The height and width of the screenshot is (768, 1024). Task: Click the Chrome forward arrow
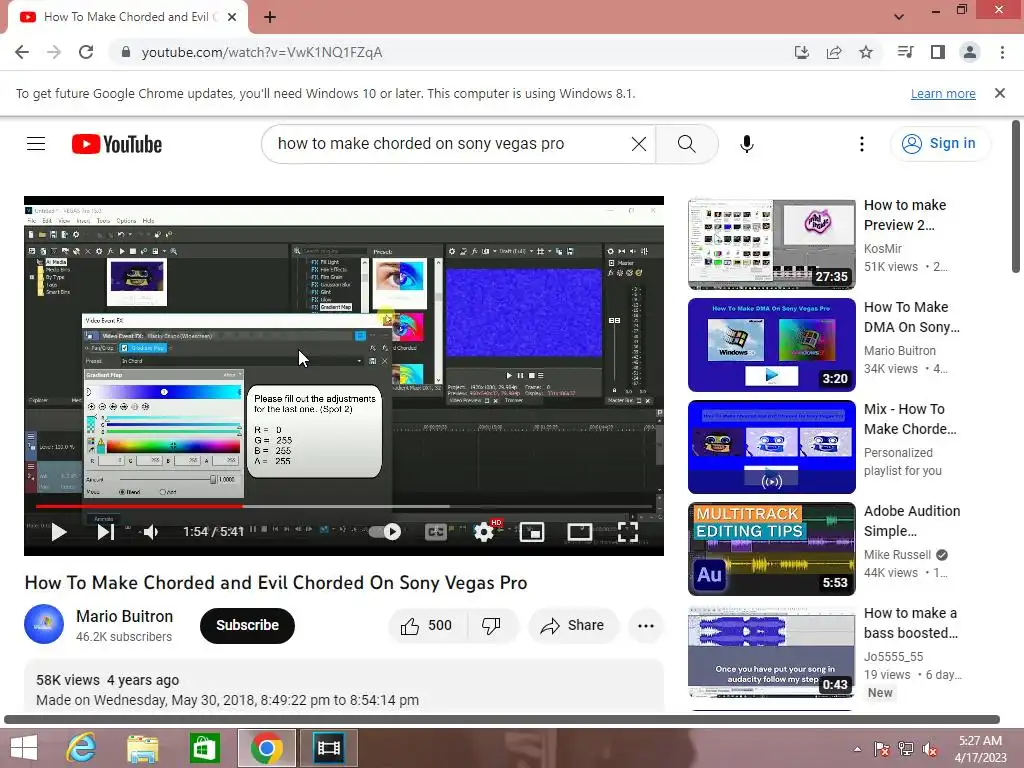coord(54,52)
